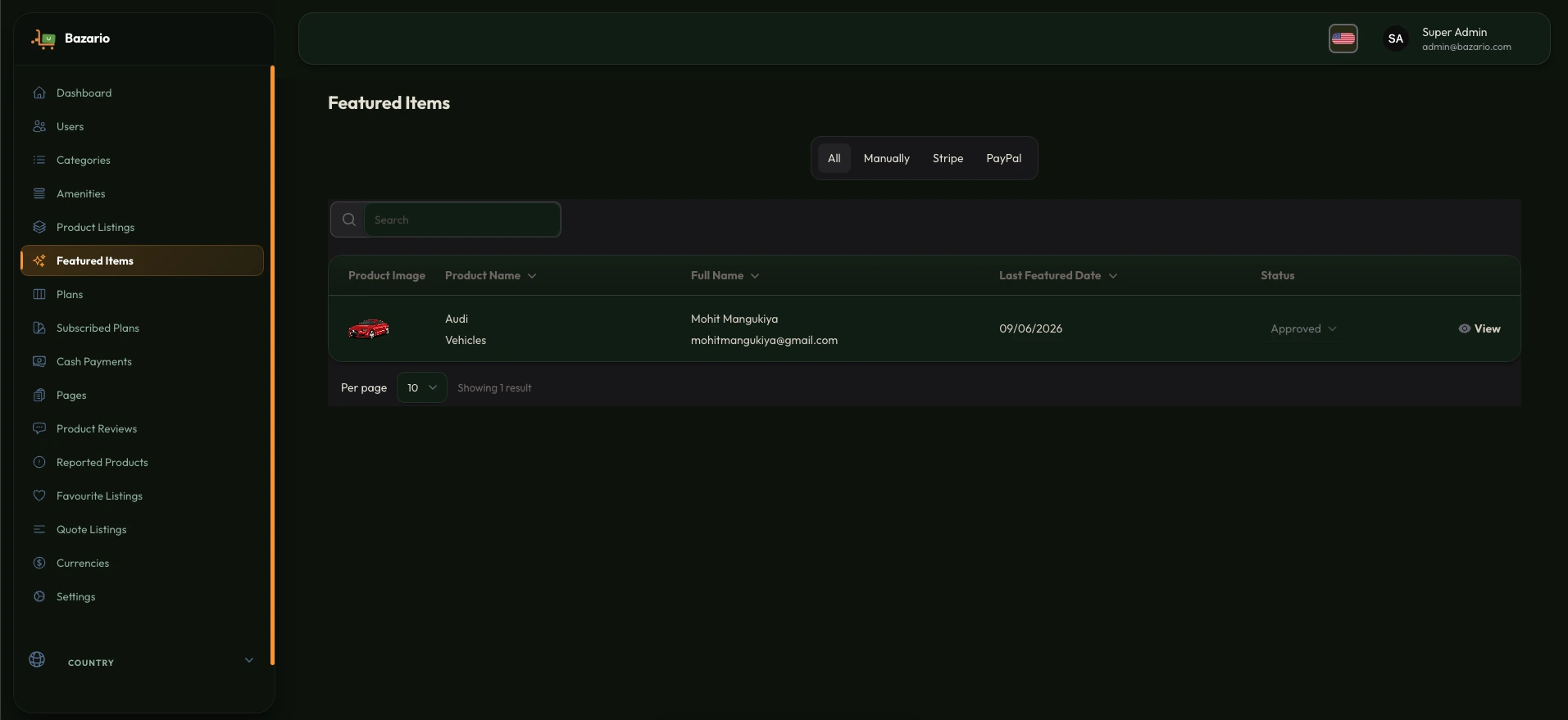
Task: Open Reported Products
Action: (142, 462)
